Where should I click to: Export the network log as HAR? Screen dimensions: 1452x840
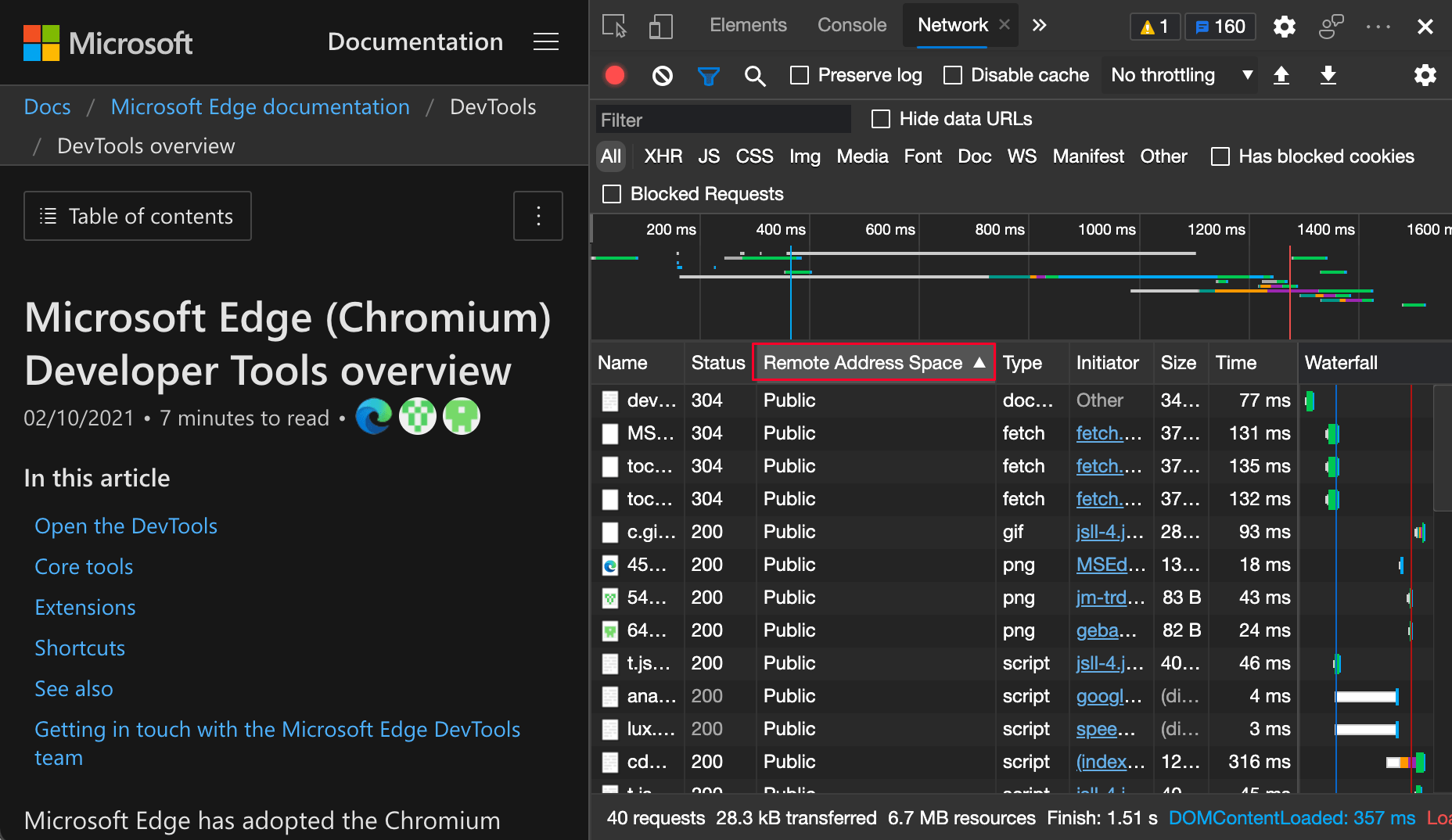click(1328, 75)
